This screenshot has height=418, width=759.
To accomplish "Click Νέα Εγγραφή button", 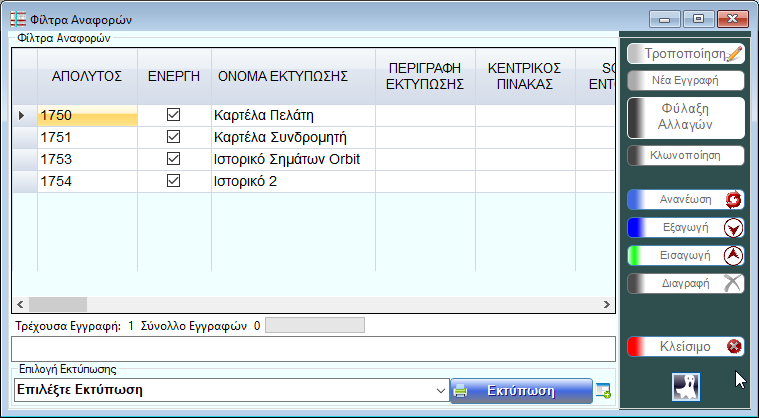I will pyautogui.click(x=686, y=80).
